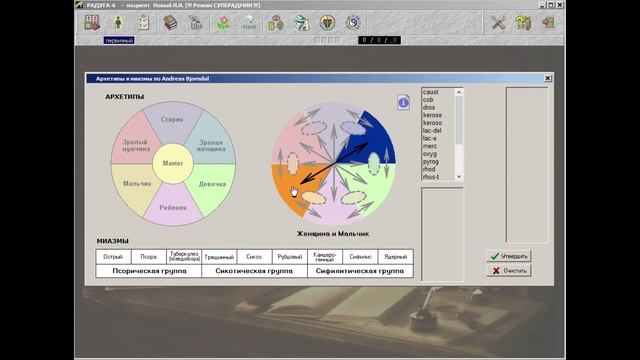
Task: Select the Канцерогенный miasm cell
Action: [x=325, y=257]
